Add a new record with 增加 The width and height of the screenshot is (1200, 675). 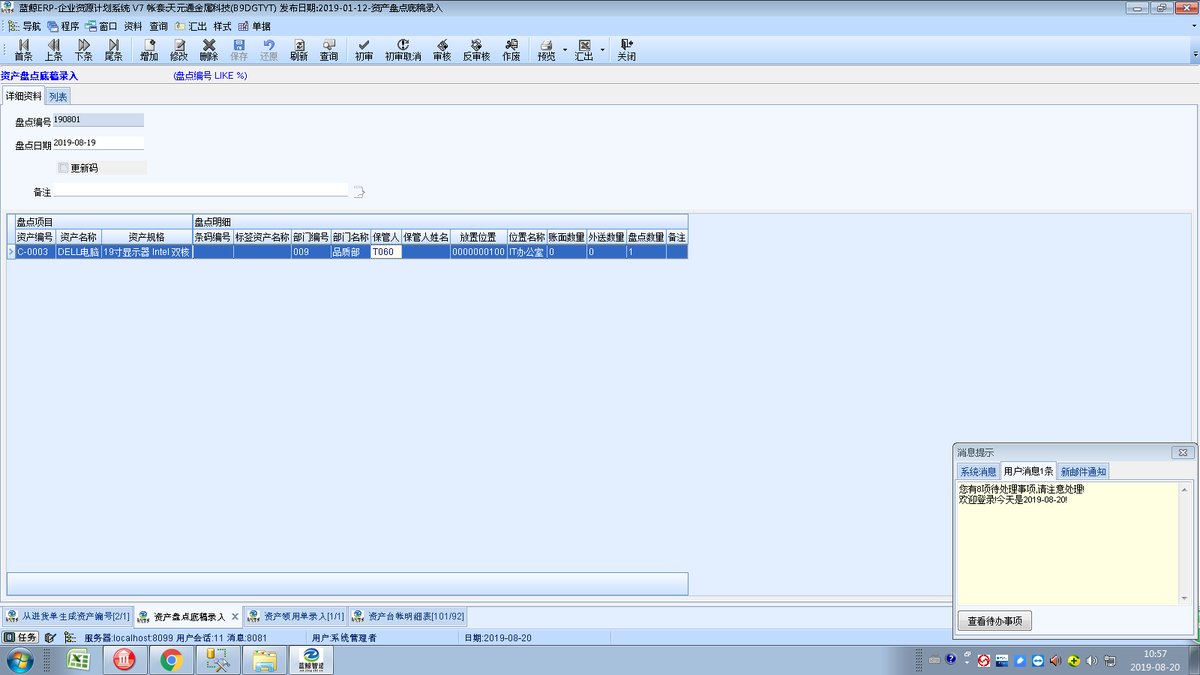(148, 50)
